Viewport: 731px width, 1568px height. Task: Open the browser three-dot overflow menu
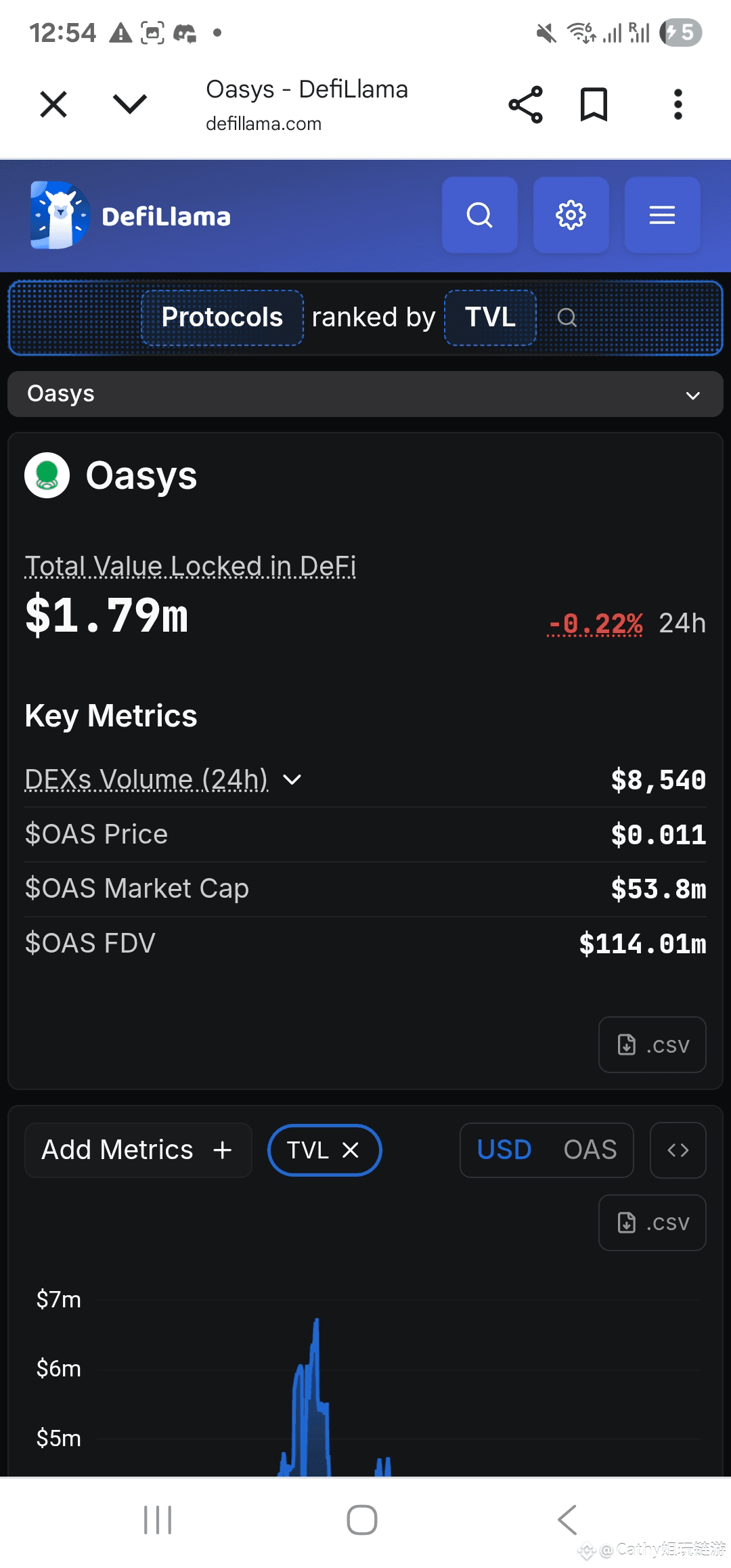coord(678,104)
